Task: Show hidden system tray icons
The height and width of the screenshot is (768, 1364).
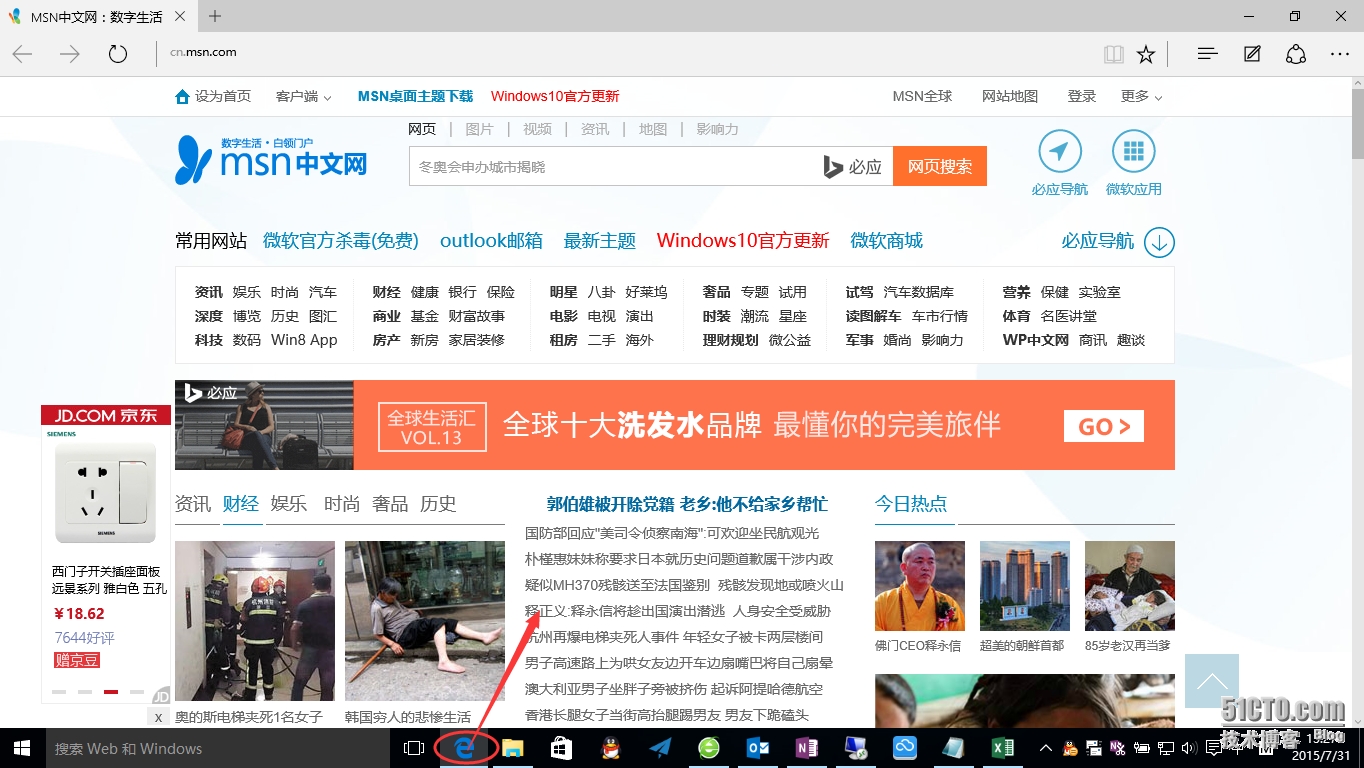Action: point(1045,748)
